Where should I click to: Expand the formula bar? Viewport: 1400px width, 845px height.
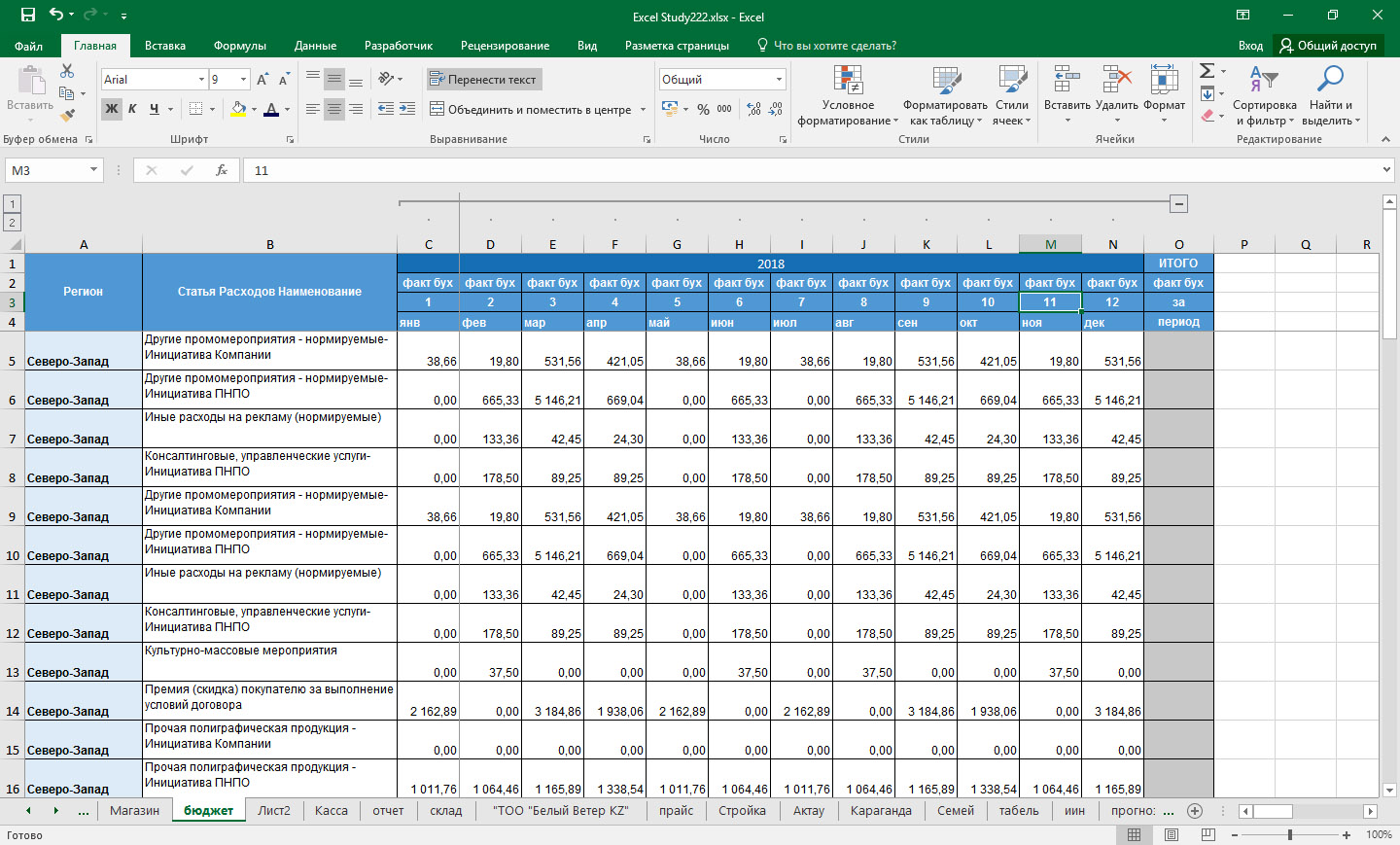(1386, 170)
